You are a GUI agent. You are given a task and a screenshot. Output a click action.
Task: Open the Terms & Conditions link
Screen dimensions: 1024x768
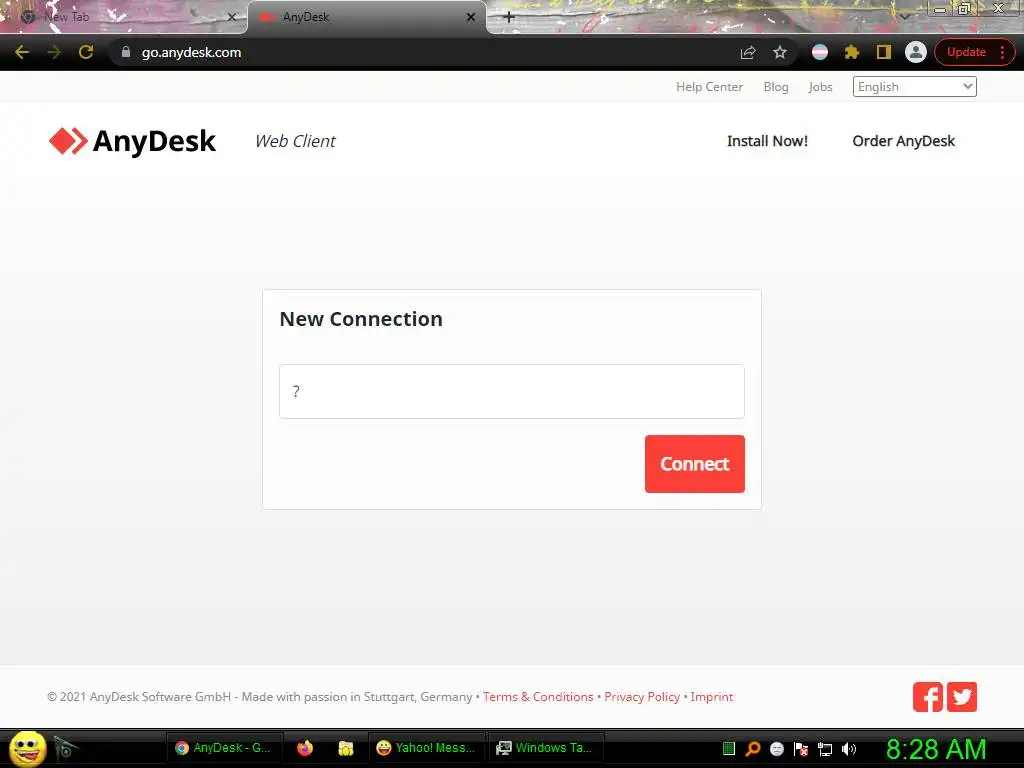(x=538, y=697)
